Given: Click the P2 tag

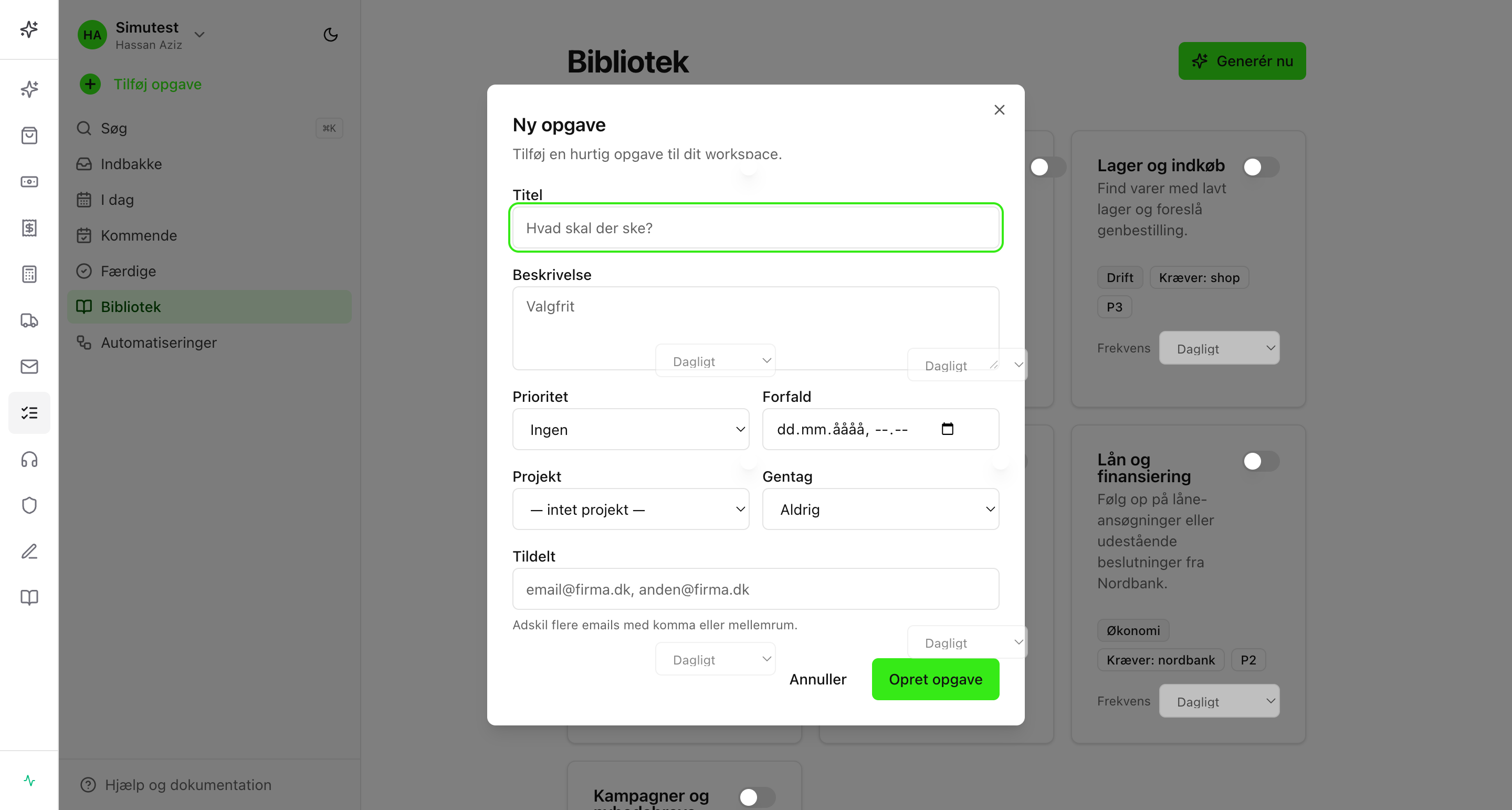Looking at the screenshot, I should click(x=1248, y=660).
